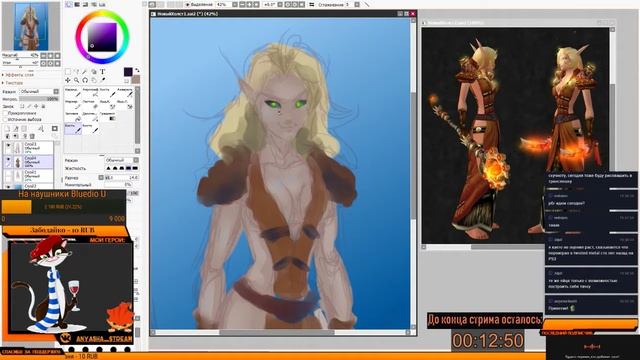
Task: Show the color mixer panel
Action: 94,4
